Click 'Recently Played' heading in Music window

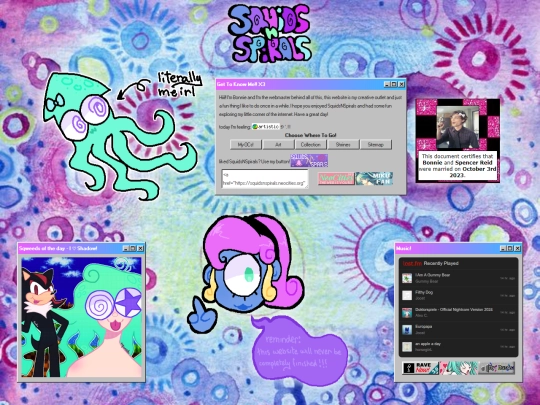[441, 263]
